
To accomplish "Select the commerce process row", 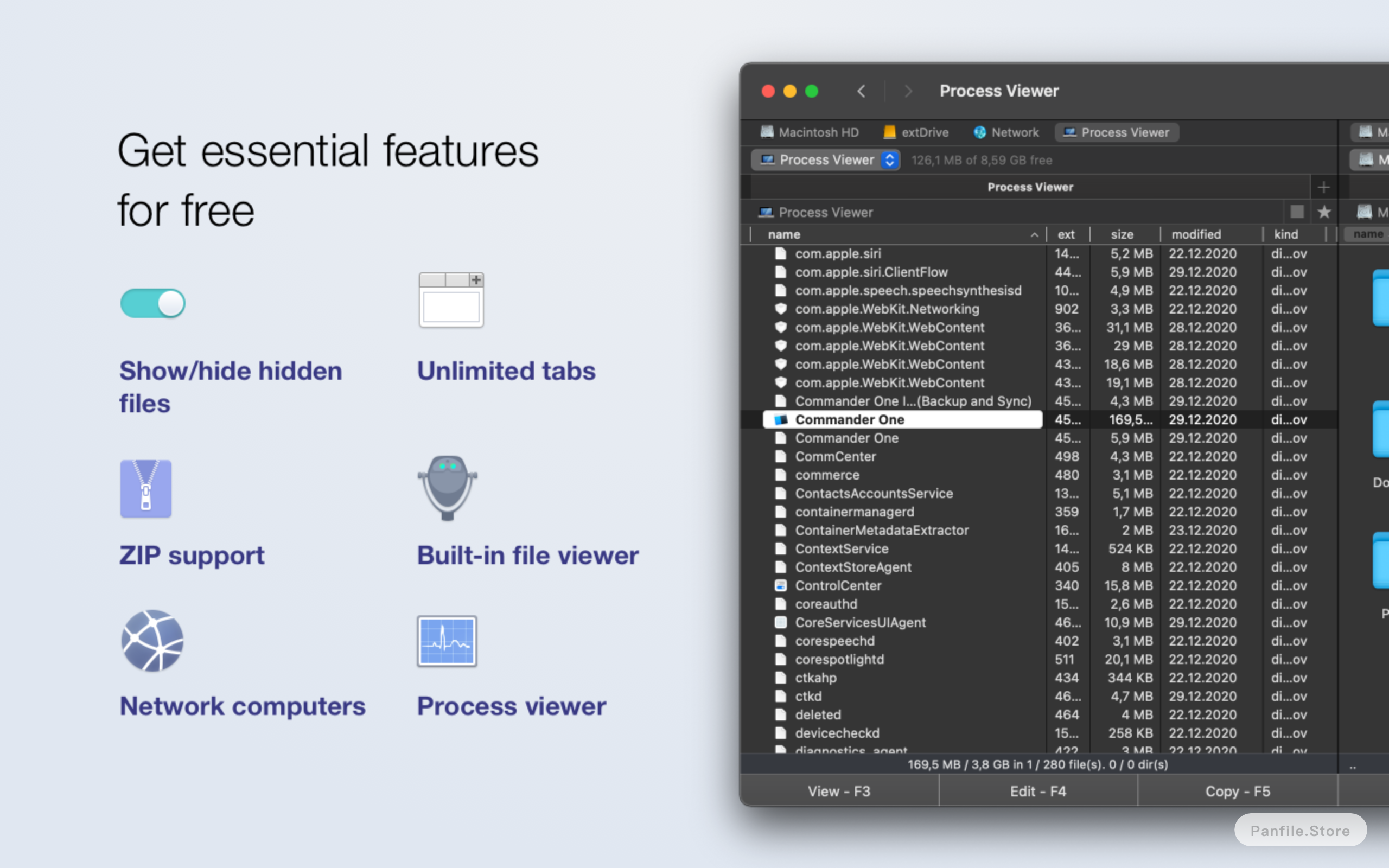I will [1039, 475].
